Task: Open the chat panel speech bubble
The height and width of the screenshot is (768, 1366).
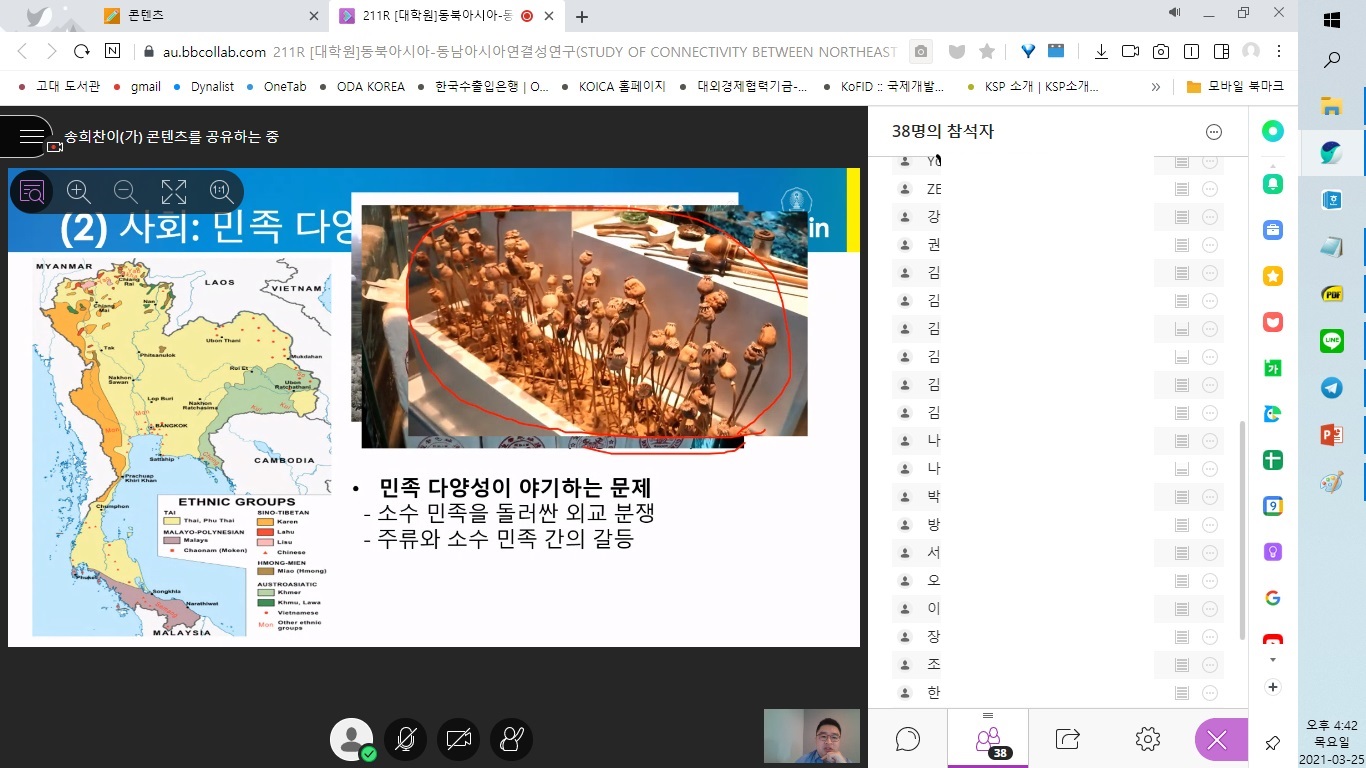Action: coord(908,739)
